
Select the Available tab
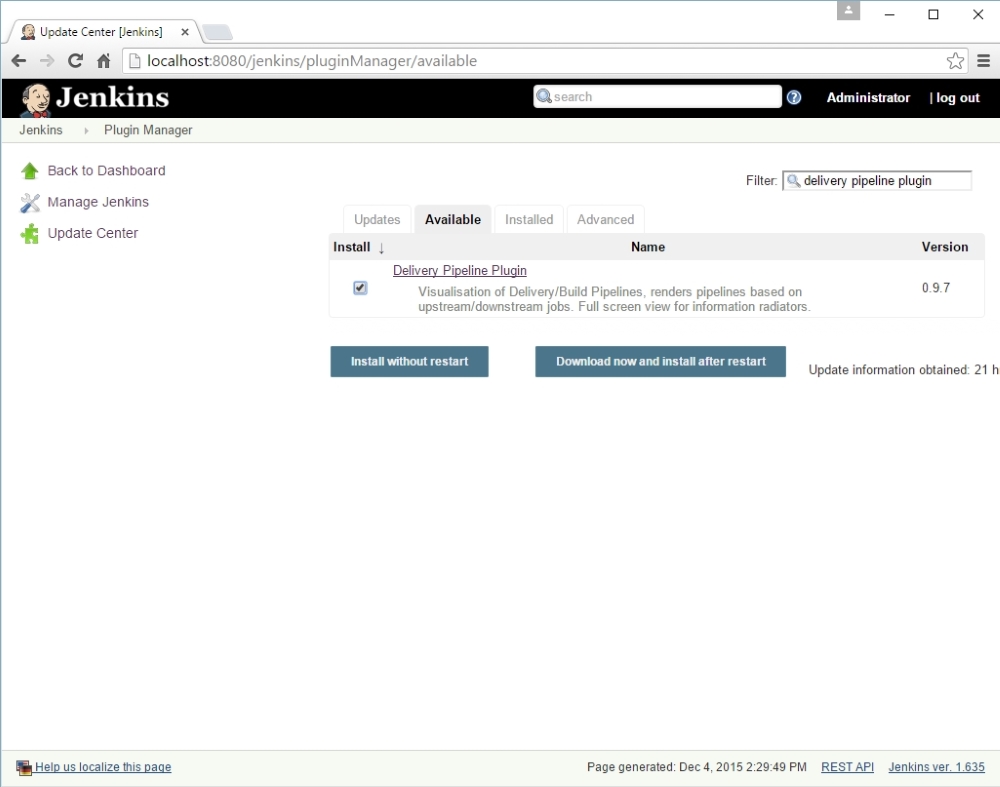click(453, 219)
